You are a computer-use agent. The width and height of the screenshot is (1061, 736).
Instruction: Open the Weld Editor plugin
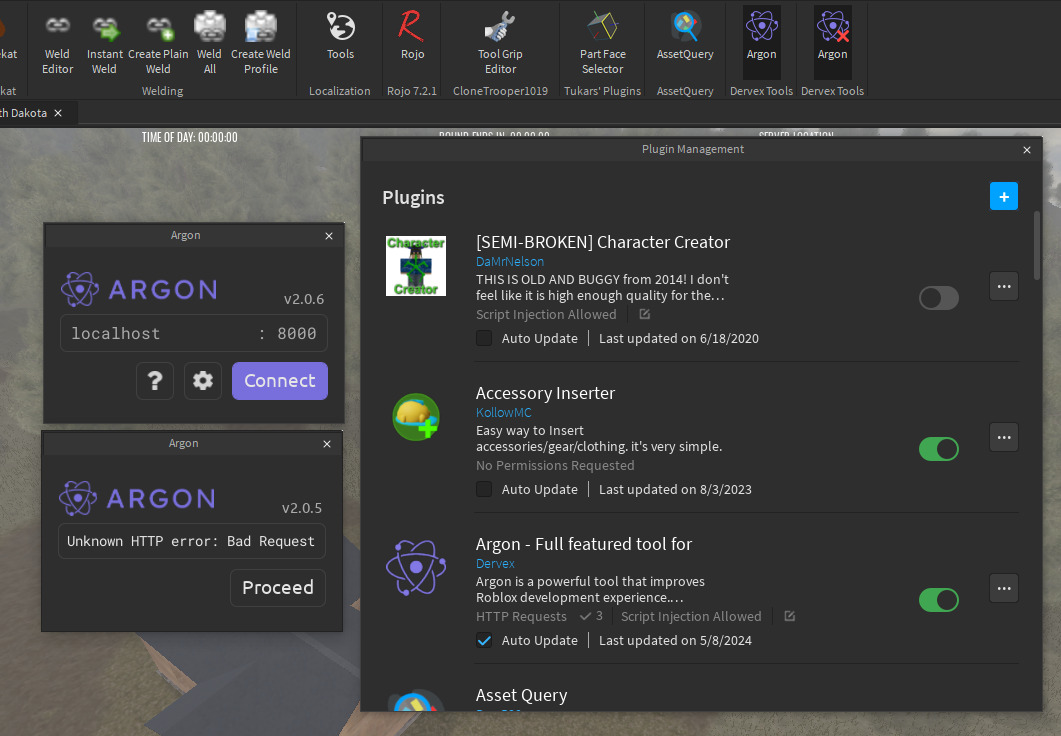point(57,40)
